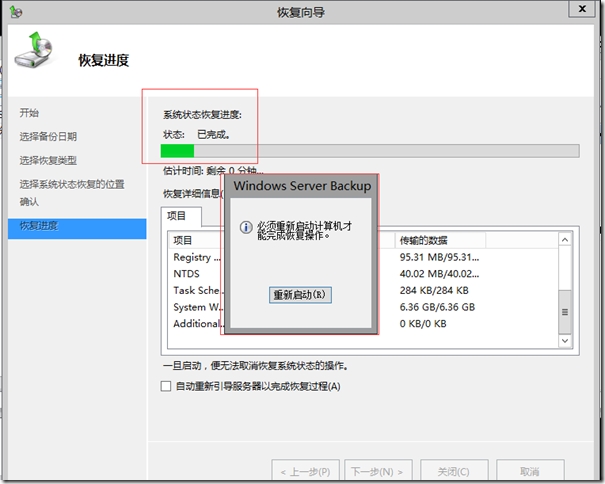
Task: Click the list scroll down arrow
Action: (565, 340)
